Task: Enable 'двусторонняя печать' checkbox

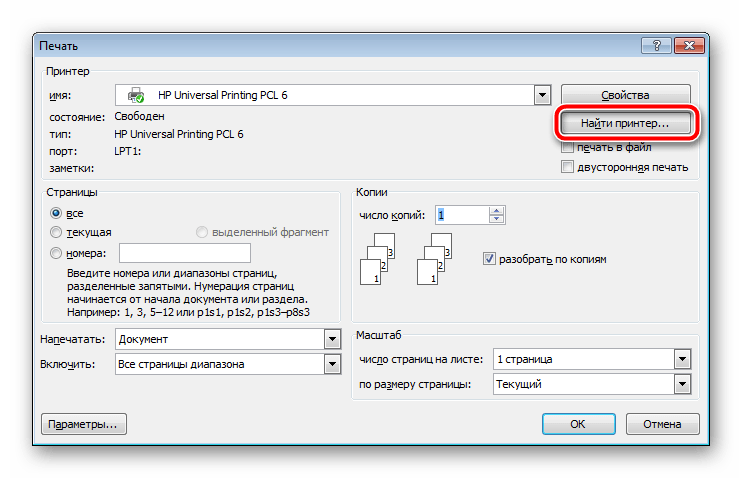Action: point(567,167)
